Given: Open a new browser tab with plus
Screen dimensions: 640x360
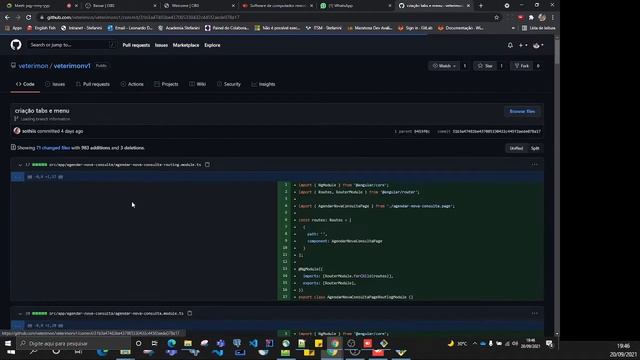Looking at the screenshot, I should coord(481,6).
